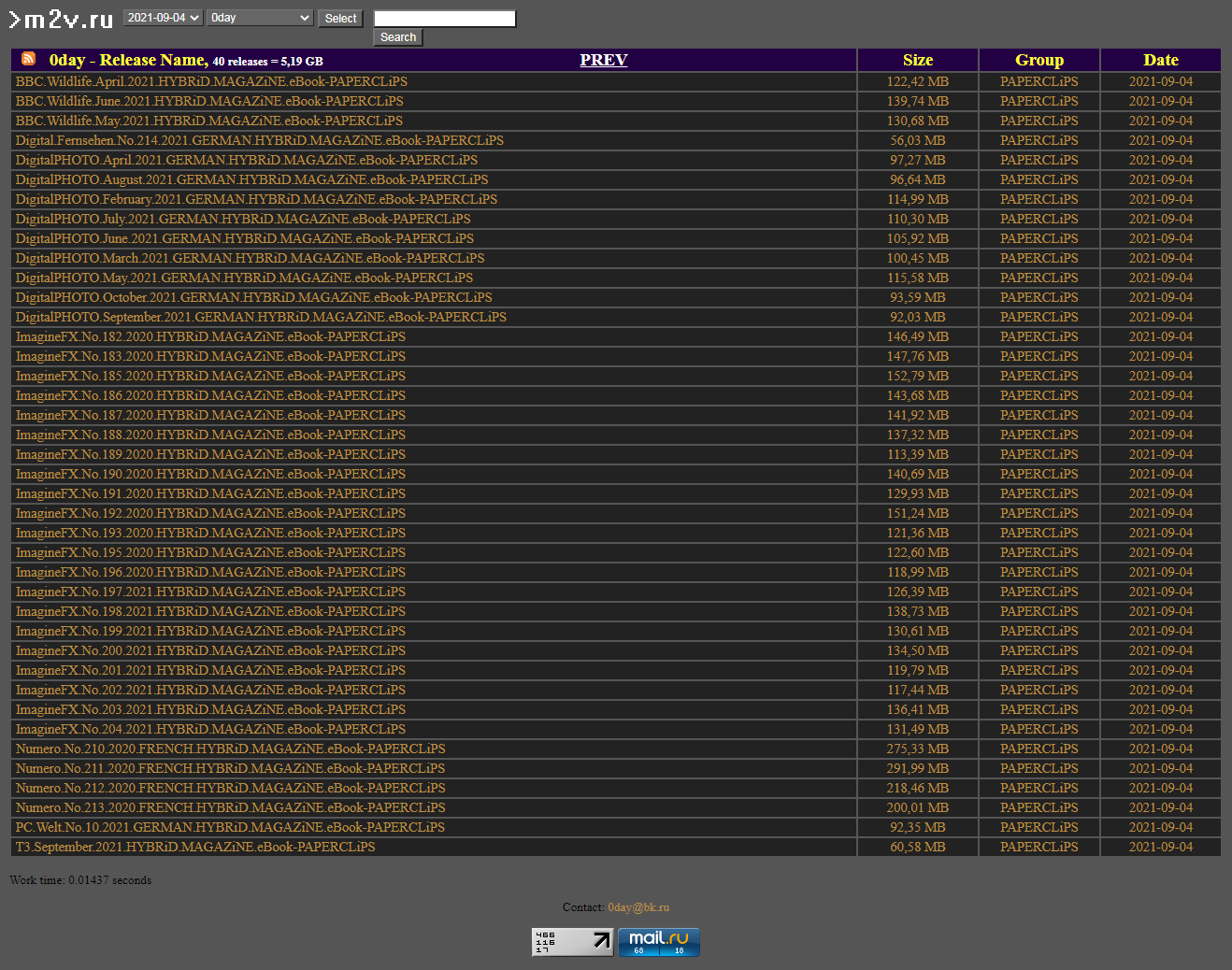Open BBC.Wildlife.April.2021 release
The width and height of the screenshot is (1232, 970).
211,81
